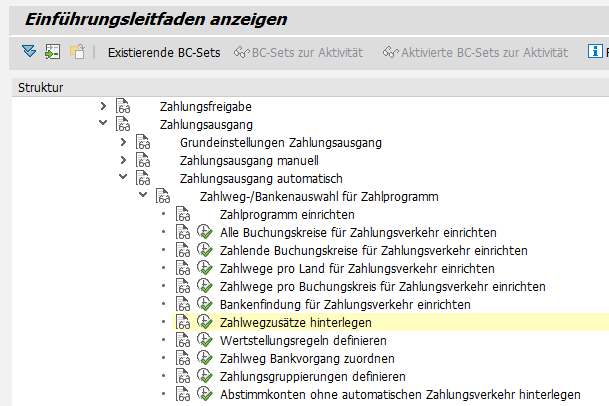
Task: Collapse Zahlweg-/Bankenauswahl für Zahlprogramm node
Action: (143, 196)
